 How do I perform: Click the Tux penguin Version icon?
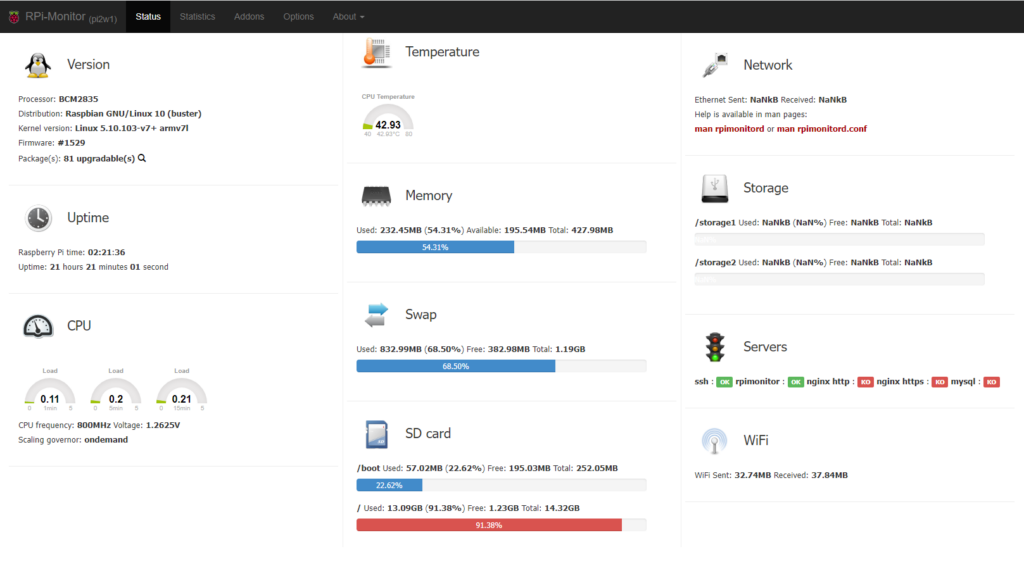[38, 65]
